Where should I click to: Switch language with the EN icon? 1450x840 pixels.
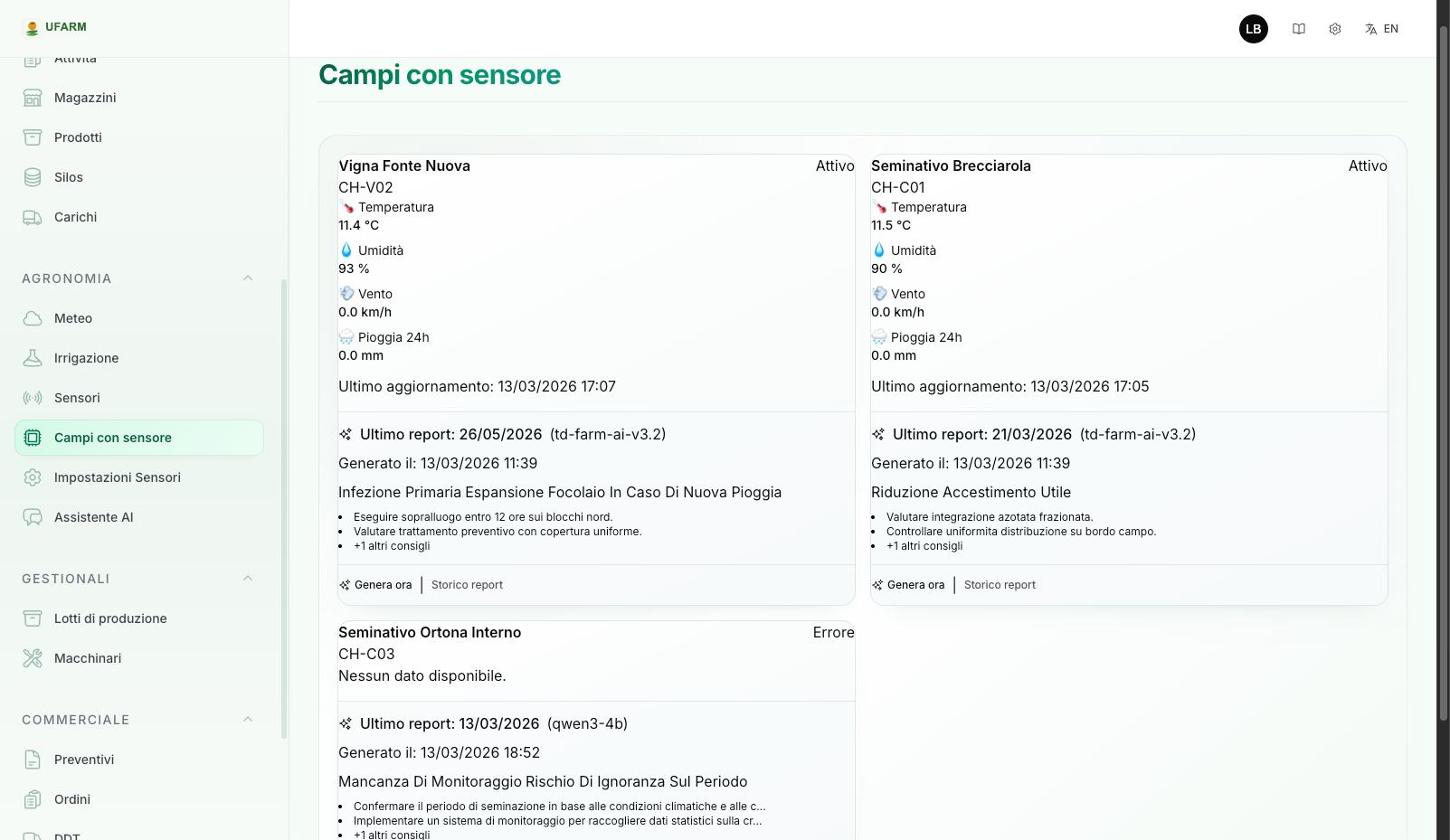1381,29
